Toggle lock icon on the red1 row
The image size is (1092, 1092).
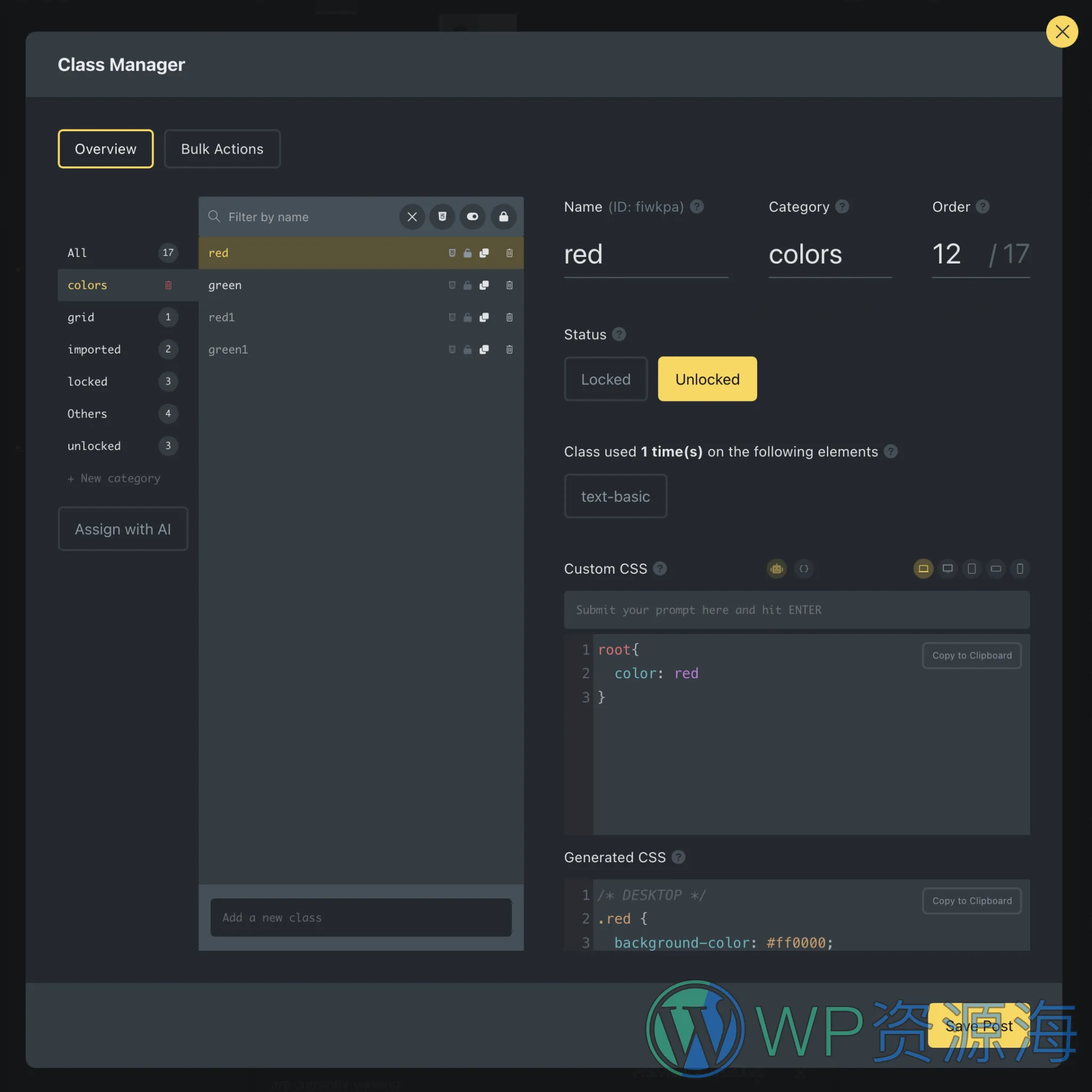(468, 317)
